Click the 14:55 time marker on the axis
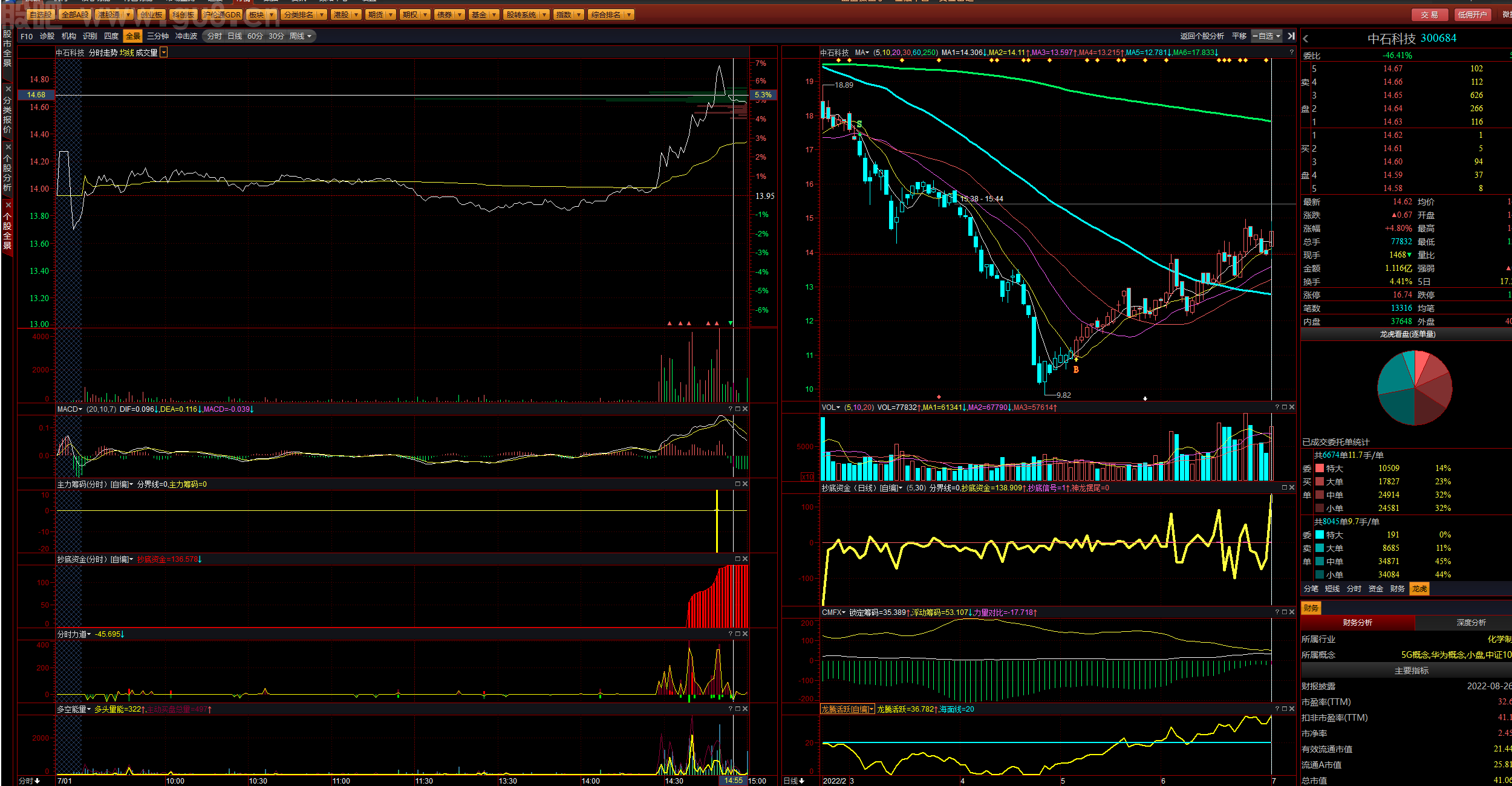 coord(733,781)
